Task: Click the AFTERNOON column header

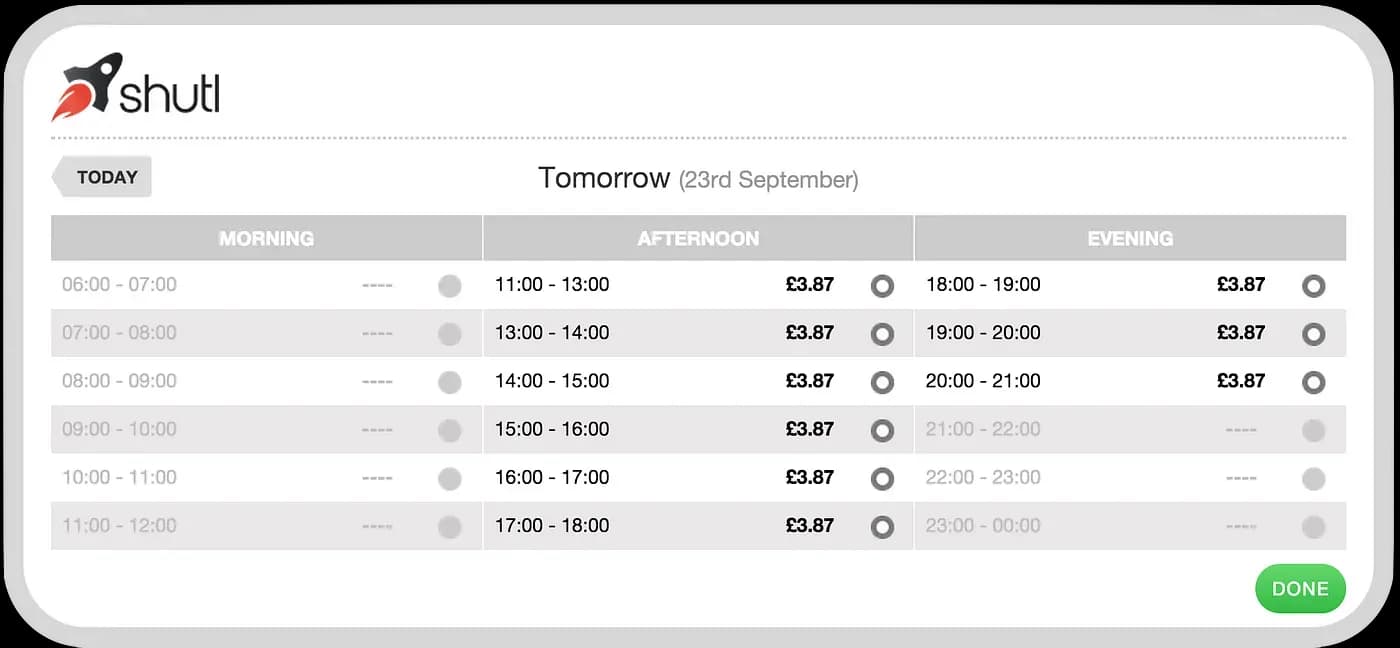Action: 698,238
